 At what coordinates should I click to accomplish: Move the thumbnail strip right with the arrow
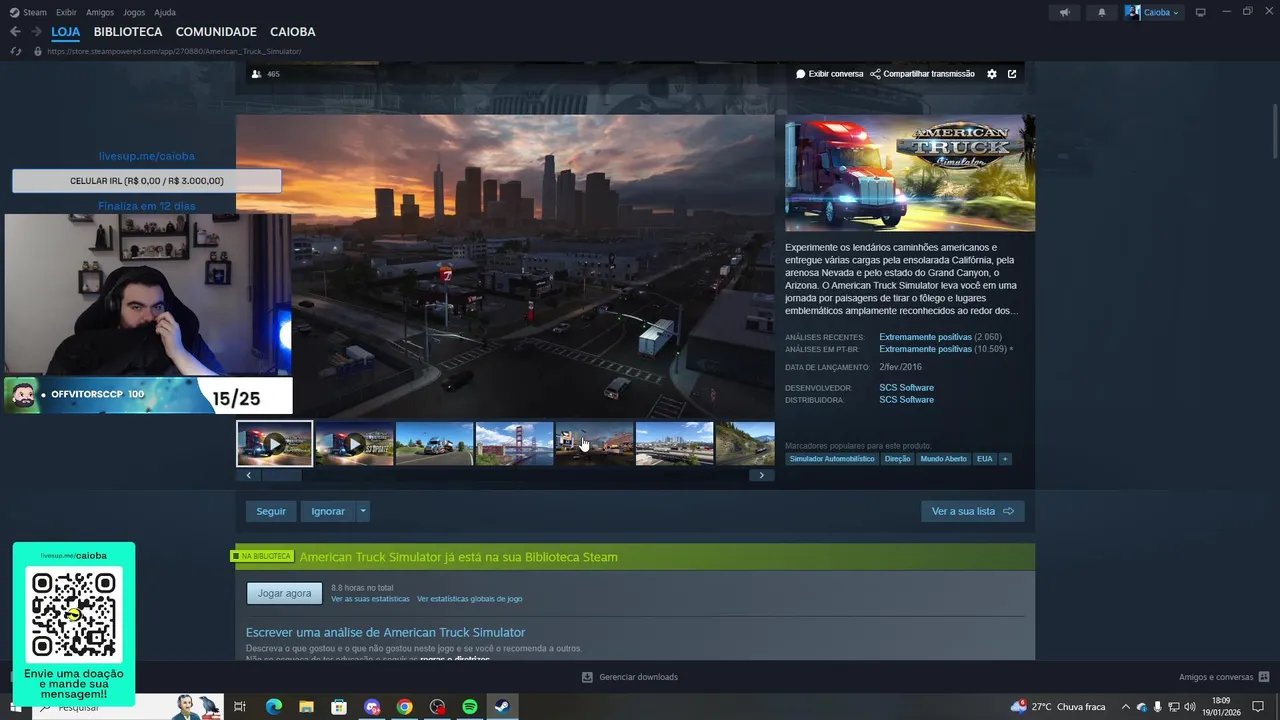(762, 475)
